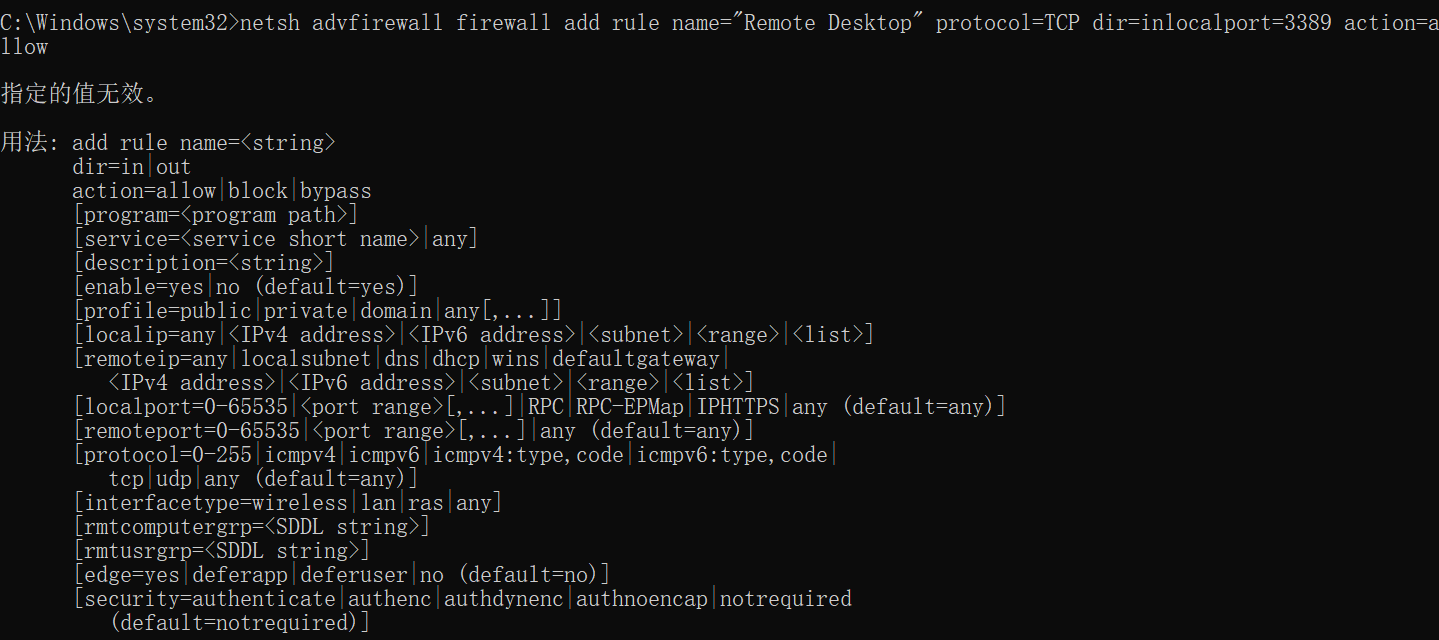Click the error message 指定的值无效。
The height and width of the screenshot is (640, 1439).
point(79,94)
